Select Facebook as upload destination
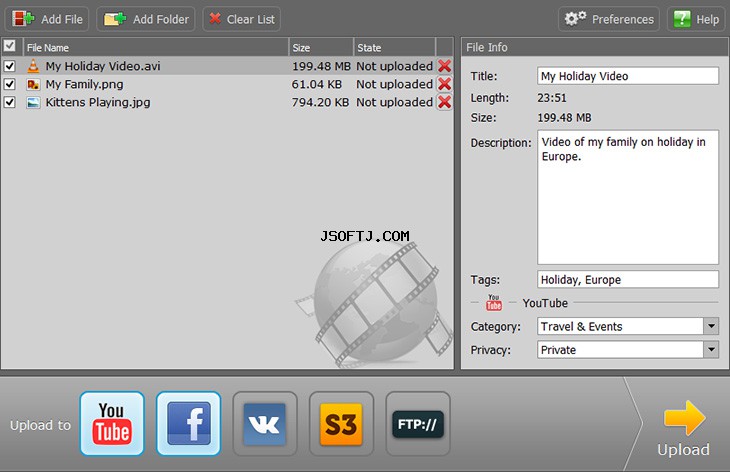The width and height of the screenshot is (730, 472). pos(189,424)
